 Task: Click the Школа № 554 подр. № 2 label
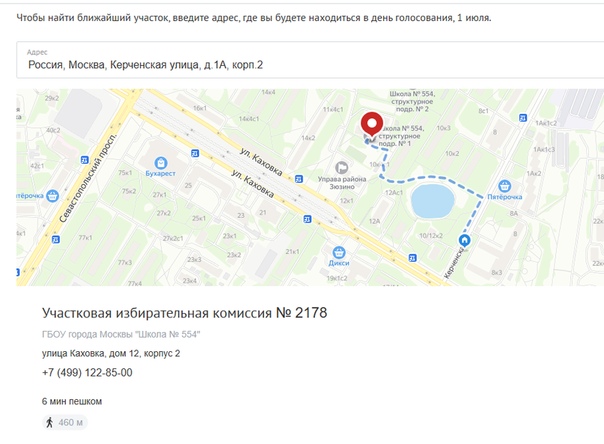tap(412, 101)
